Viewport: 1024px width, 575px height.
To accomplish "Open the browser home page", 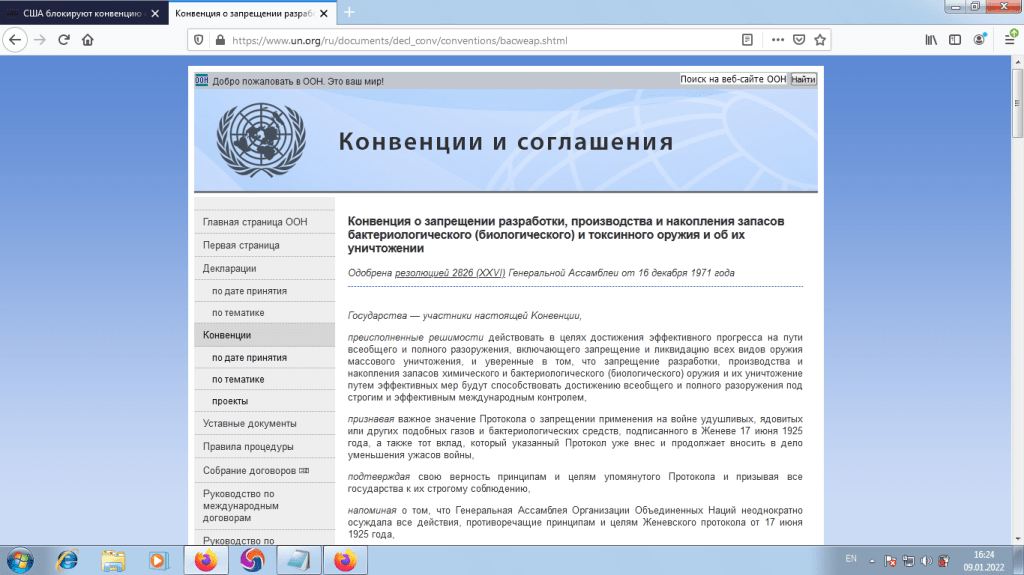I will (88, 40).
